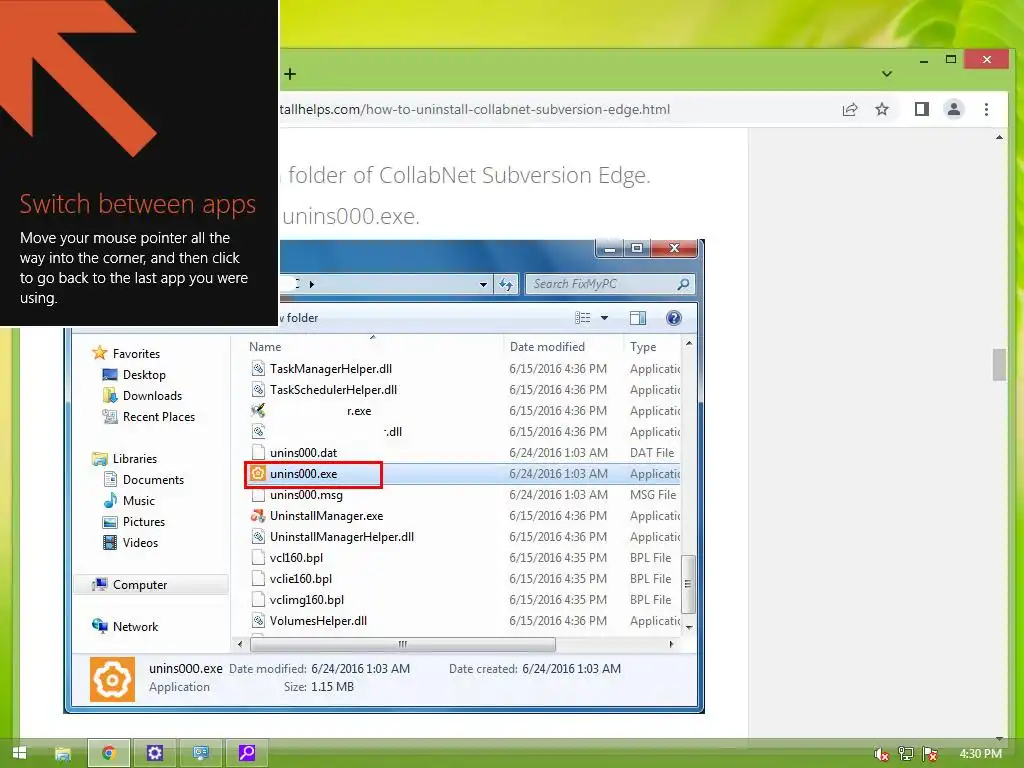Click the large unins000.exe icon in details pane
1024x768 pixels.
pos(112,679)
